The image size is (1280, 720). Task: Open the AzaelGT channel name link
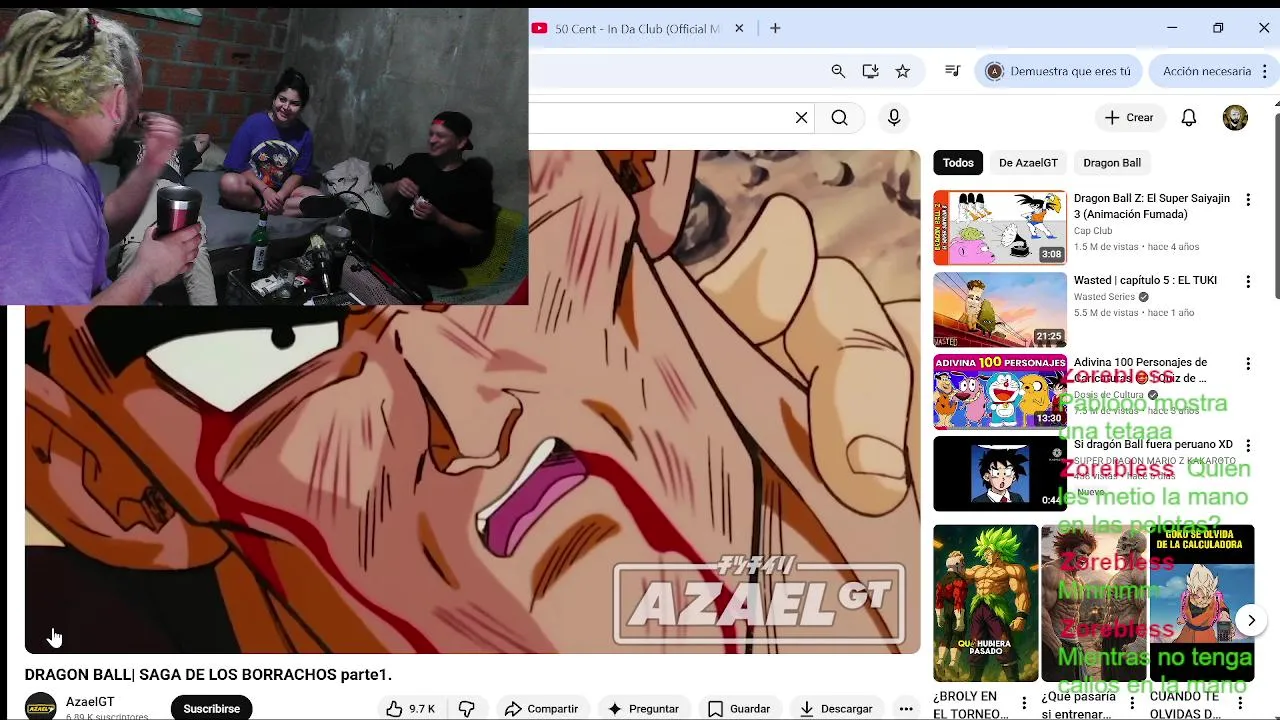(x=90, y=702)
